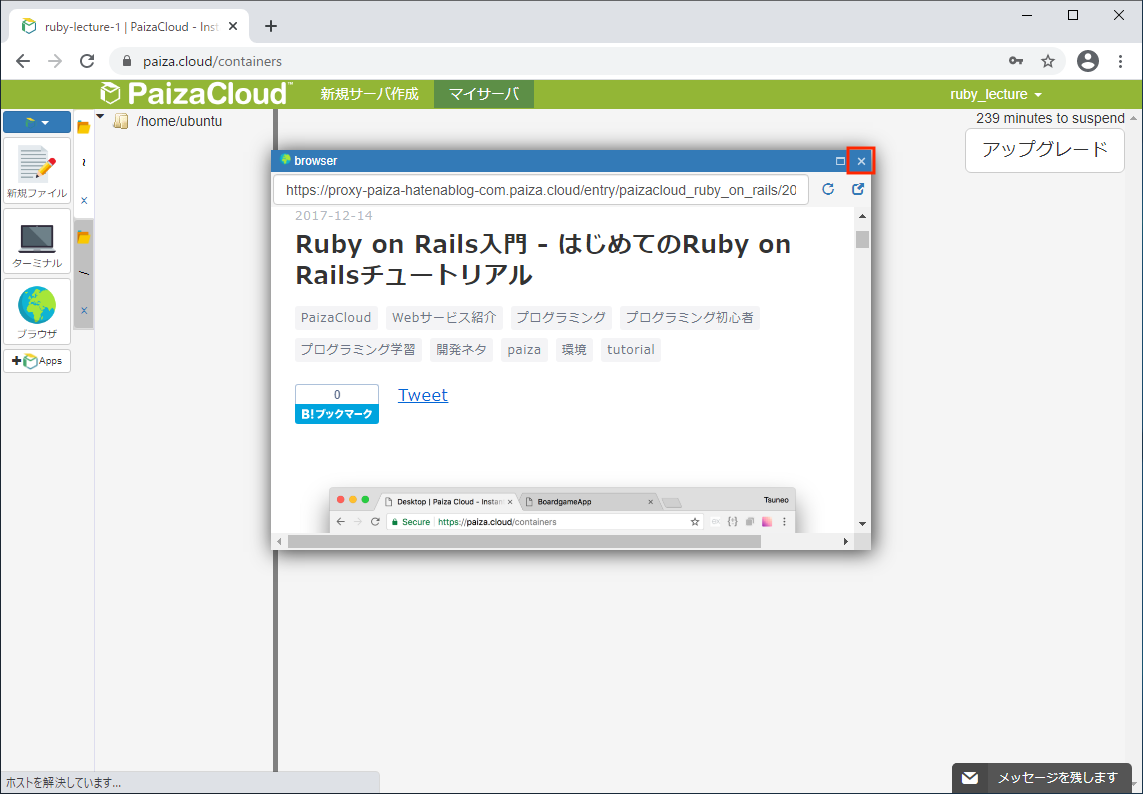
Task: Click the embedded Paiza Cloud screenshot image
Action: click(563, 510)
